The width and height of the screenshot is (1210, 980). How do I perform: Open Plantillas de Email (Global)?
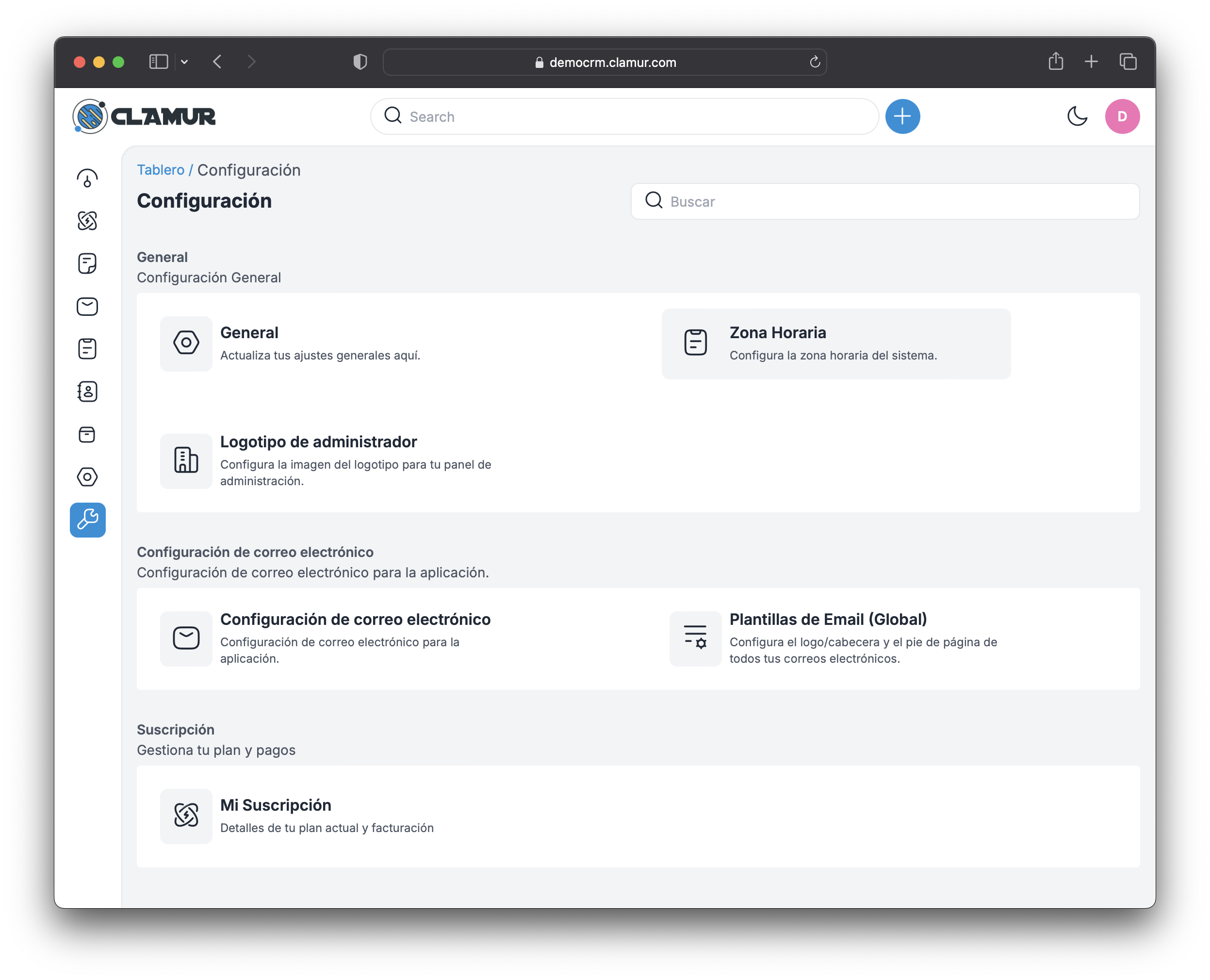coord(828,619)
